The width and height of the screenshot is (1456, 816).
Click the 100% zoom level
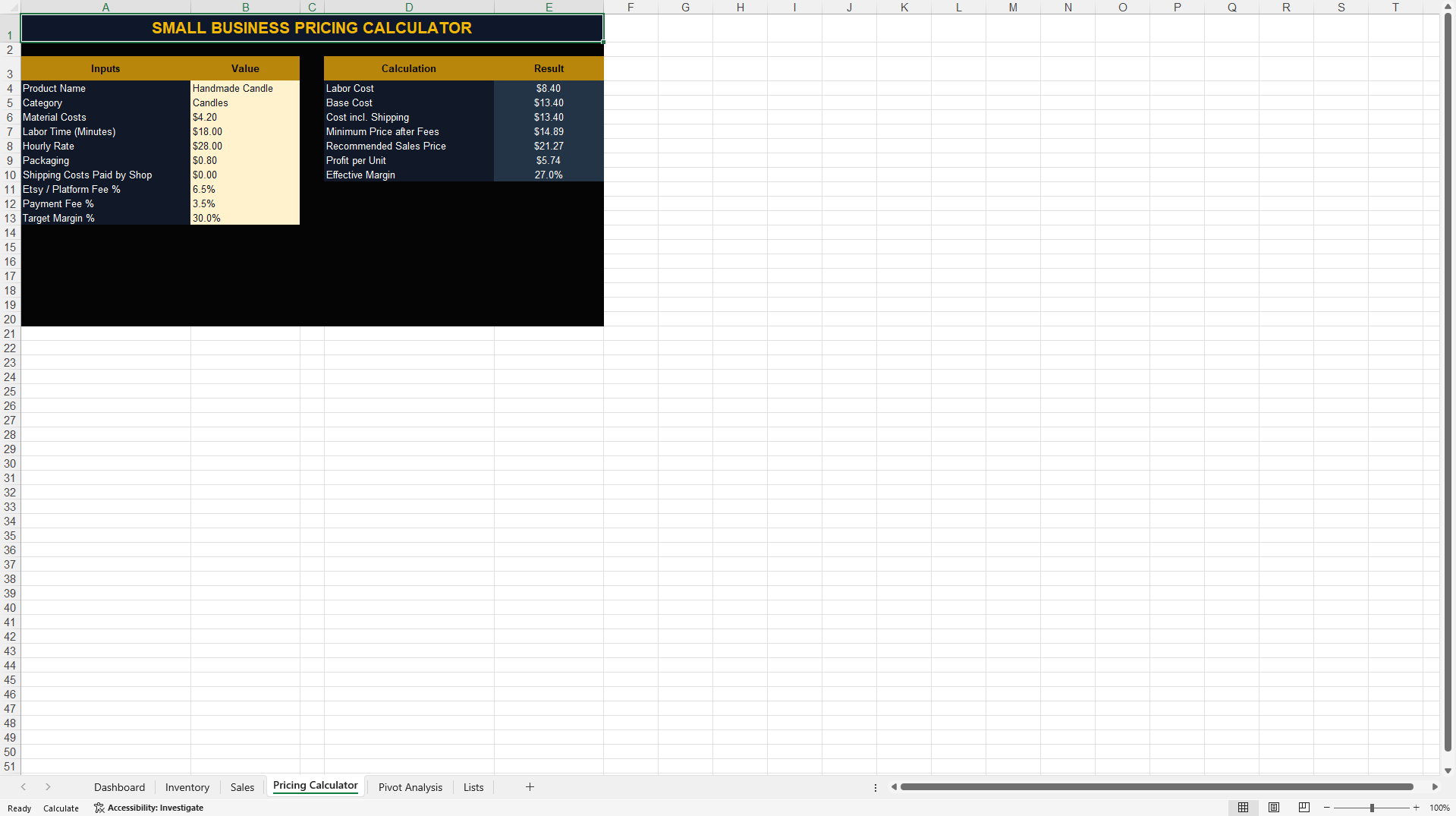pyautogui.click(x=1439, y=808)
